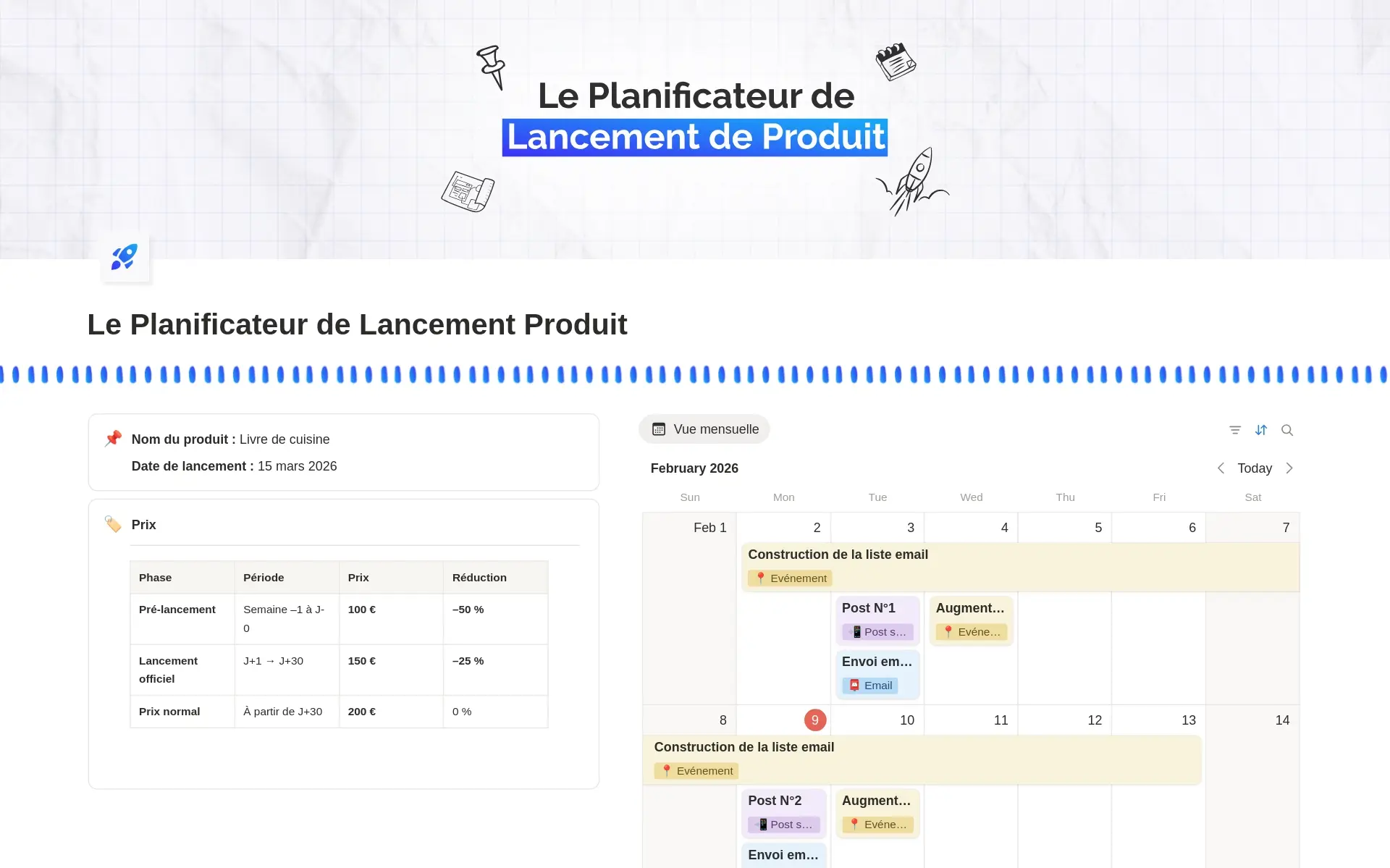Go to previous month with left chevron
The image size is (1390, 868).
coord(1221,468)
